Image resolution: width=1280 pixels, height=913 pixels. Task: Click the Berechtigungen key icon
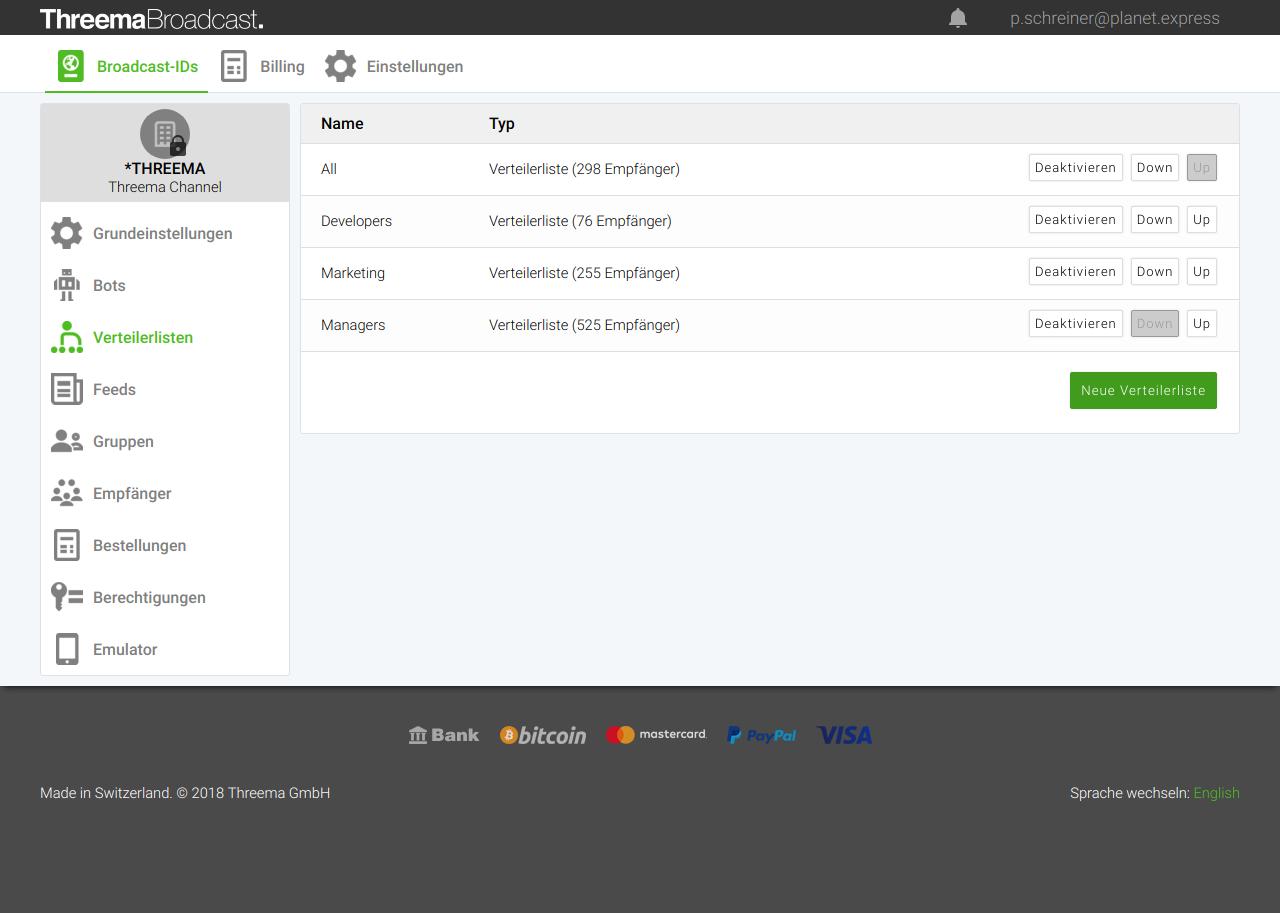point(67,597)
